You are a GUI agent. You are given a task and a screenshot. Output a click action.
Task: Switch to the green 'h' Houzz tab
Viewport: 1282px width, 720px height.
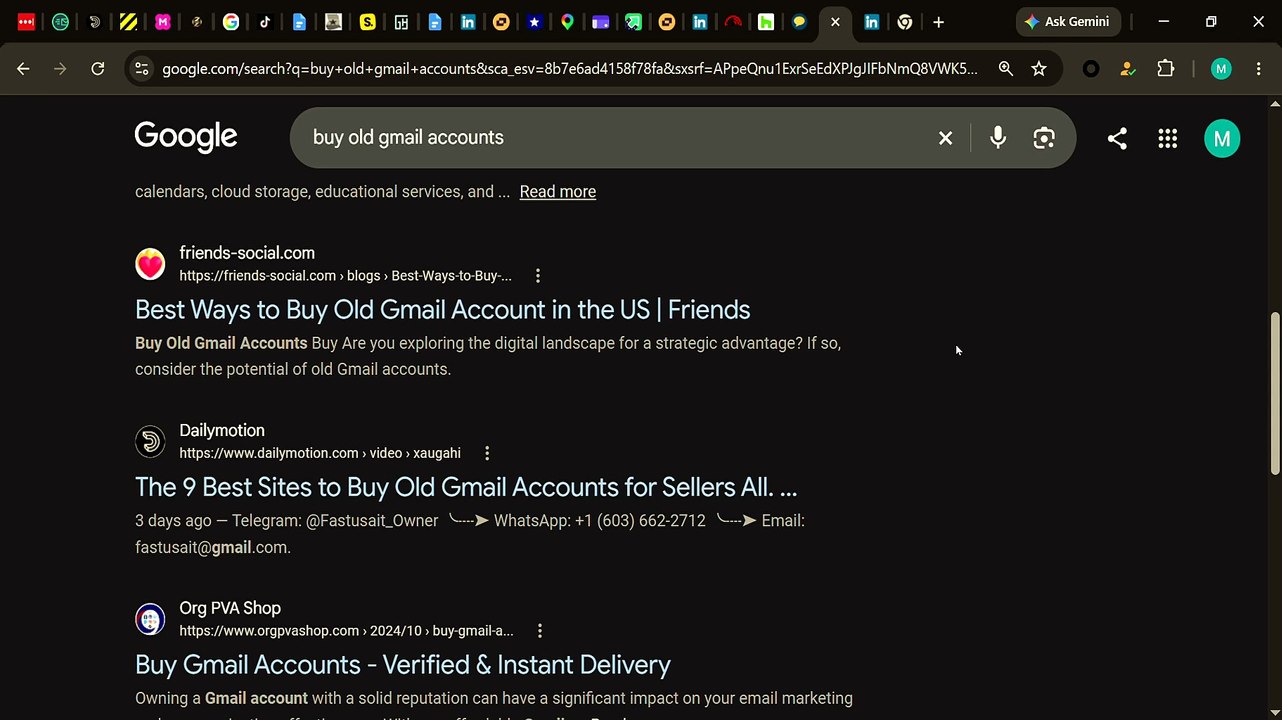[766, 22]
